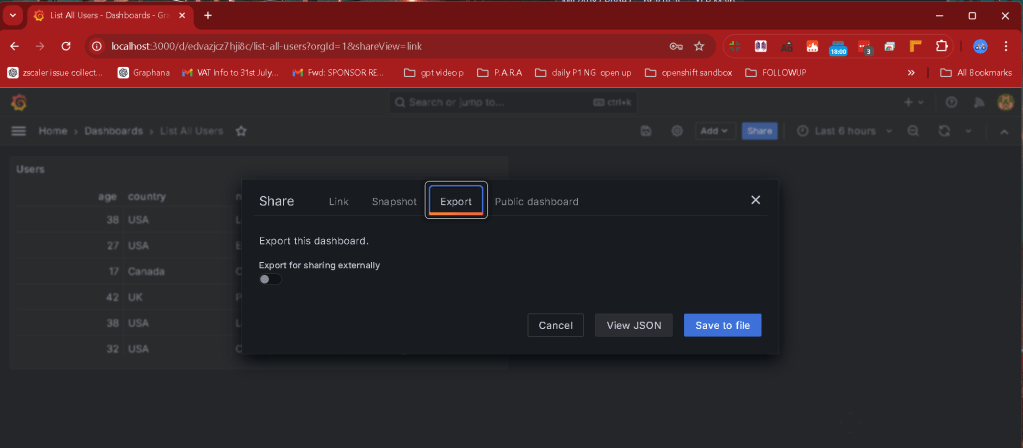Go to Home breadcrumb link
The width and height of the screenshot is (1023, 448).
coord(53,131)
